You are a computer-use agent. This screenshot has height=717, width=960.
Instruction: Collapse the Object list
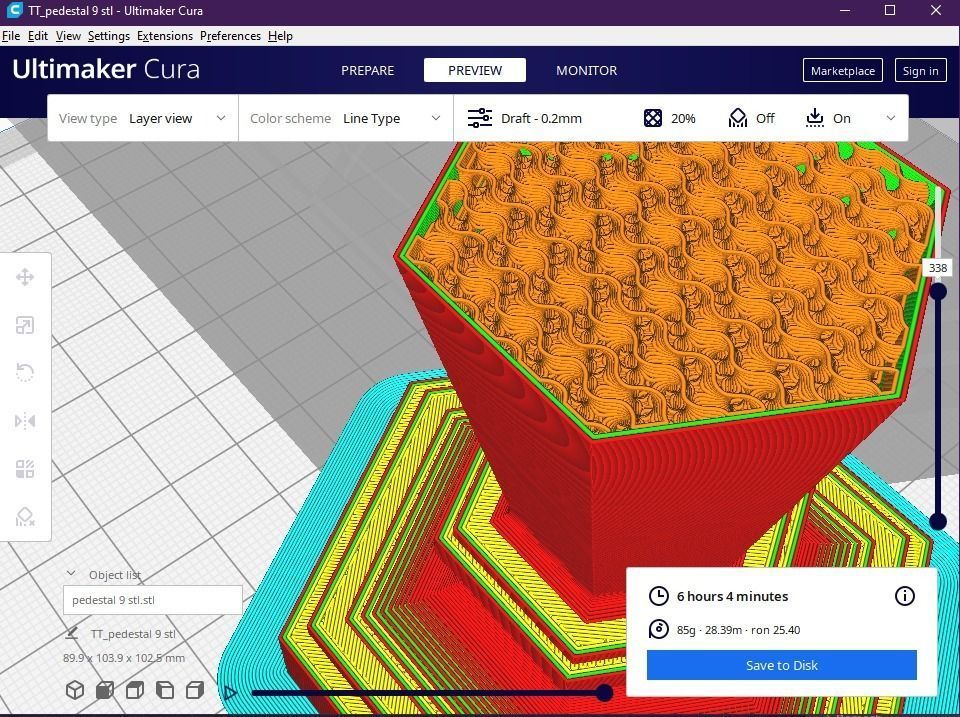(70, 574)
